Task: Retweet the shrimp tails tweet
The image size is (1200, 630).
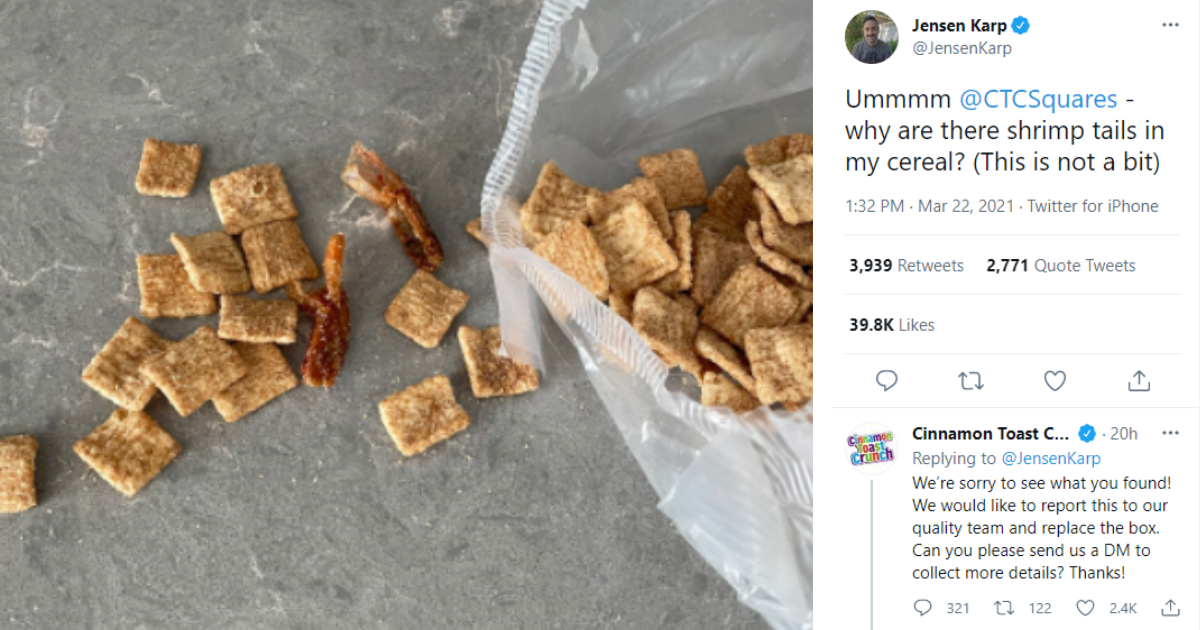Action: (x=970, y=381)
